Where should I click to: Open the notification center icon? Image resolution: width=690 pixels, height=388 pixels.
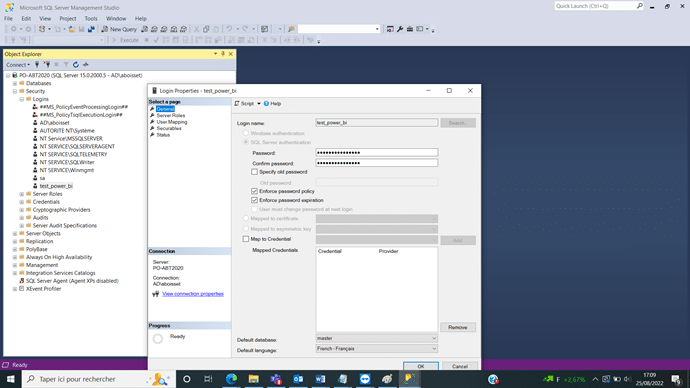(x=676, y=379)
